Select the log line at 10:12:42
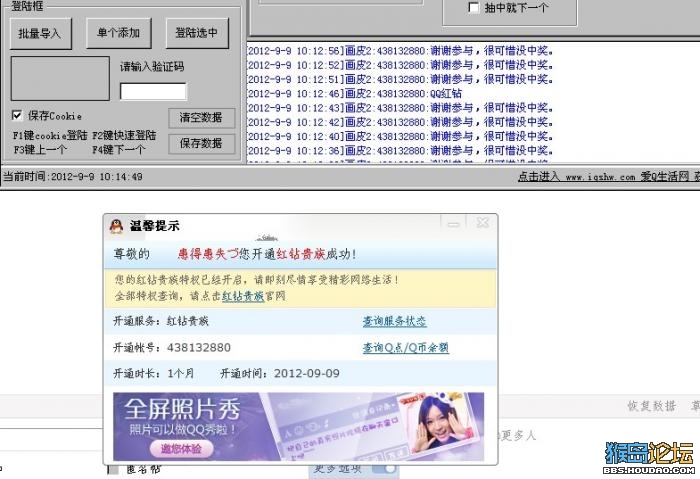 (x=400, y=122)
